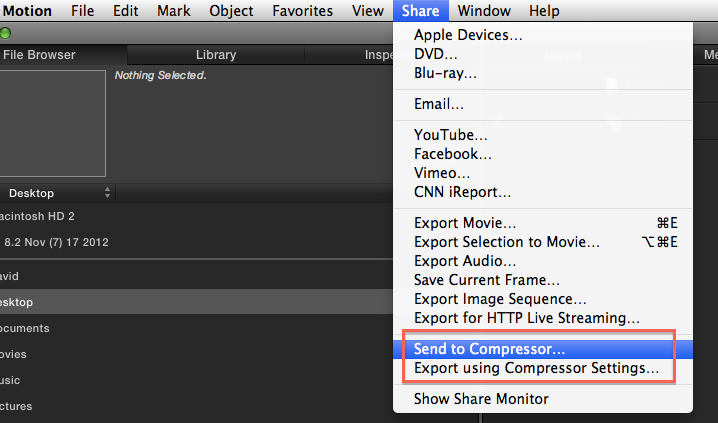The width and height of the screenshot is (718, 423).
Task: Open the Edit menu
Action: [x=125, y=11]
